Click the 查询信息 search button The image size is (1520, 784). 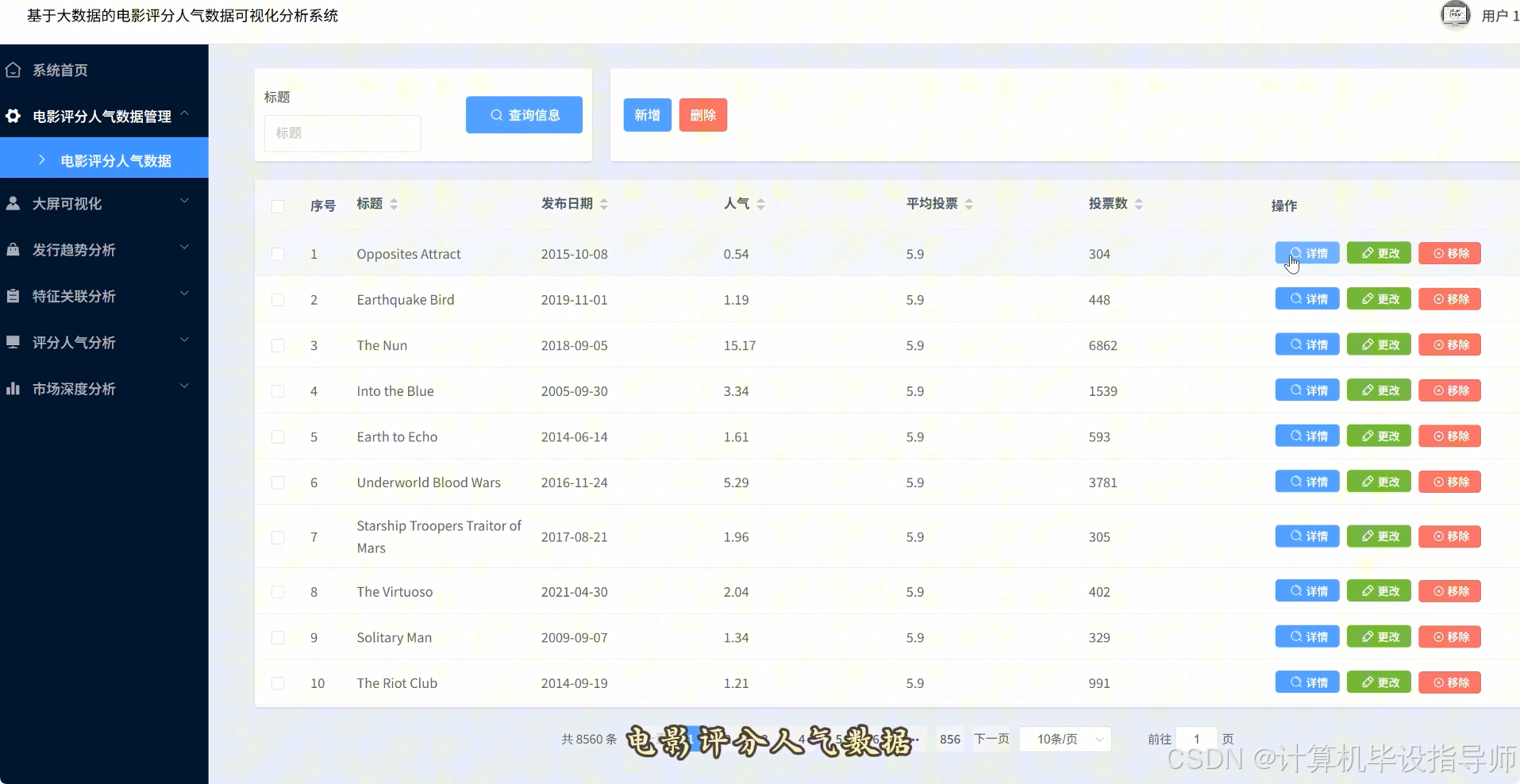click(x=524, y=115)
